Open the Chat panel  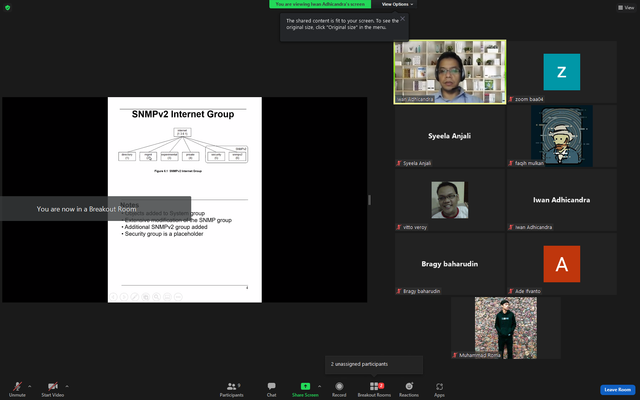pos(271,389)
